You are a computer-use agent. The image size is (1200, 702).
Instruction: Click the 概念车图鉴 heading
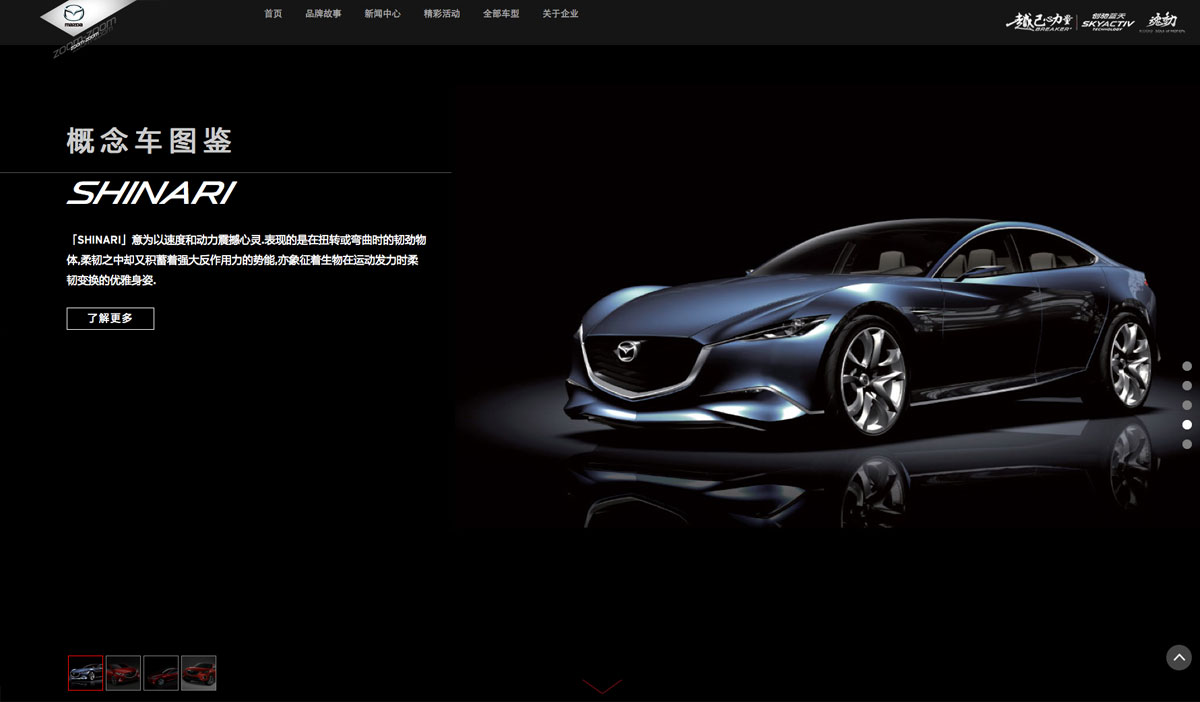click(x=150, y=141)
